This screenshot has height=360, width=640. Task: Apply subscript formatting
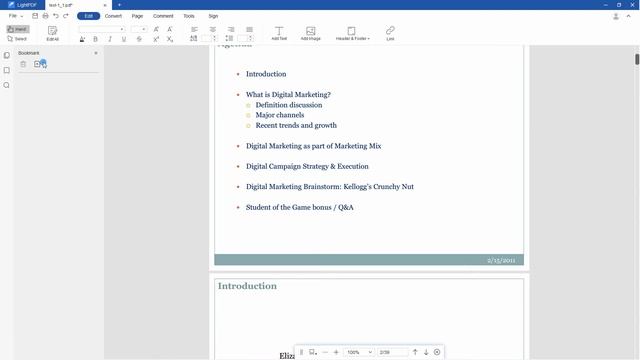(169, 39)
